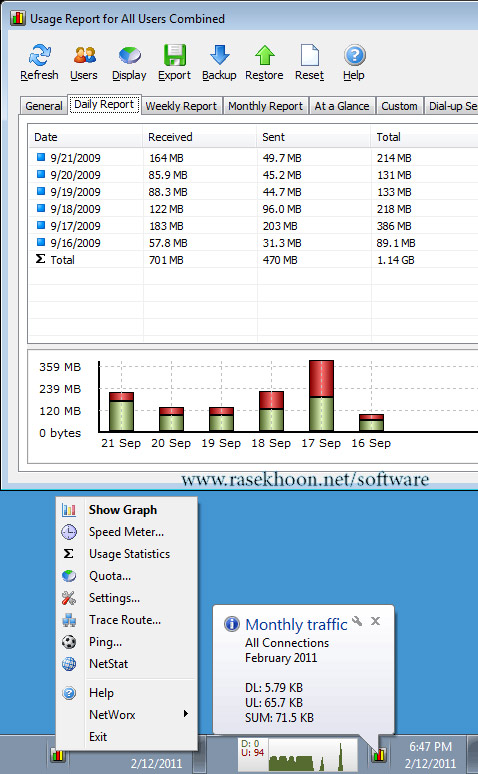Screen dimensions: 478x774
Task: Select the 9/18/2009 row
Action: click(253, 209)
